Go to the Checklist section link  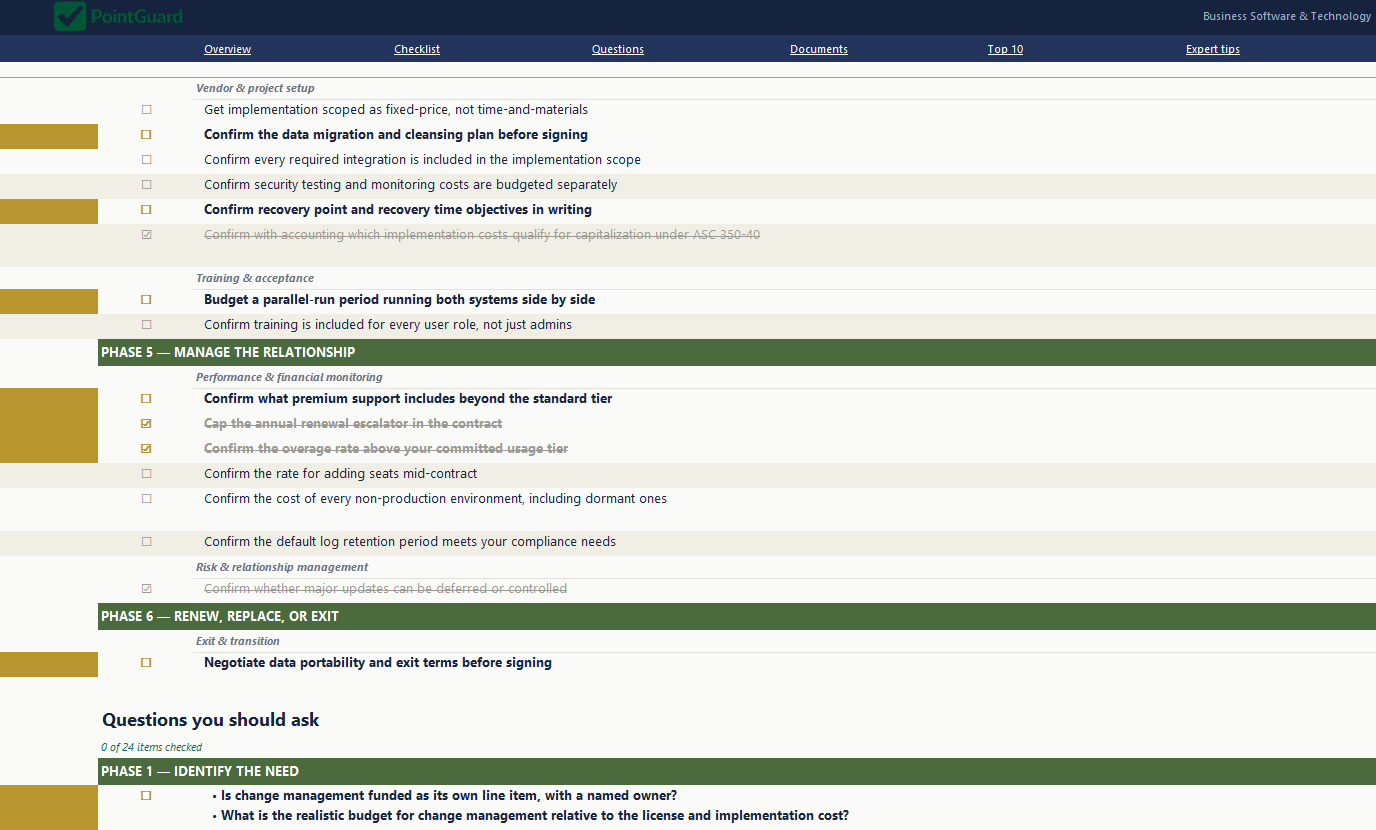[x=417, y=49]
